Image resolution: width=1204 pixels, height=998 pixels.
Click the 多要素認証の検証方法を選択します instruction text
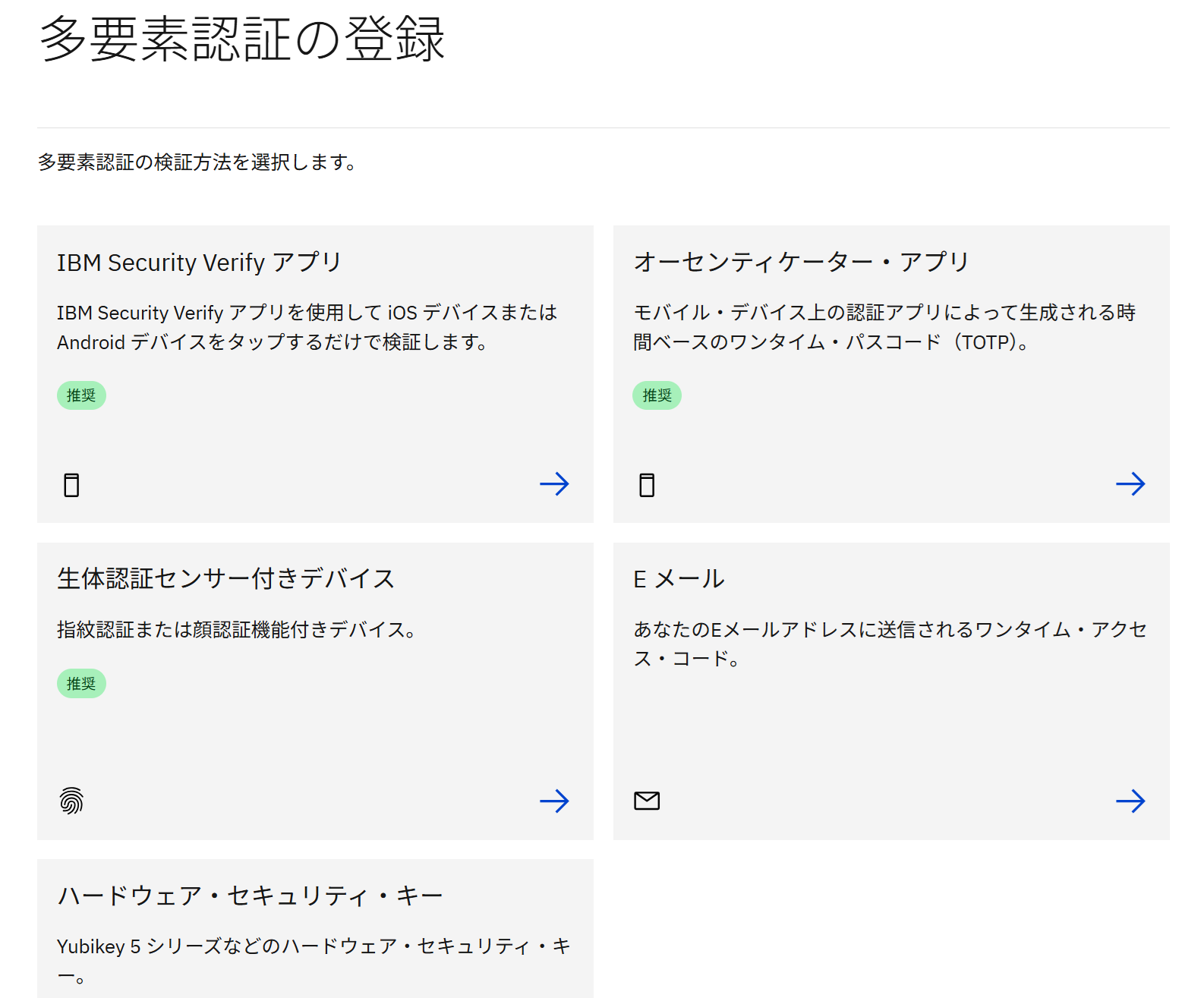[x=197, y=162]
